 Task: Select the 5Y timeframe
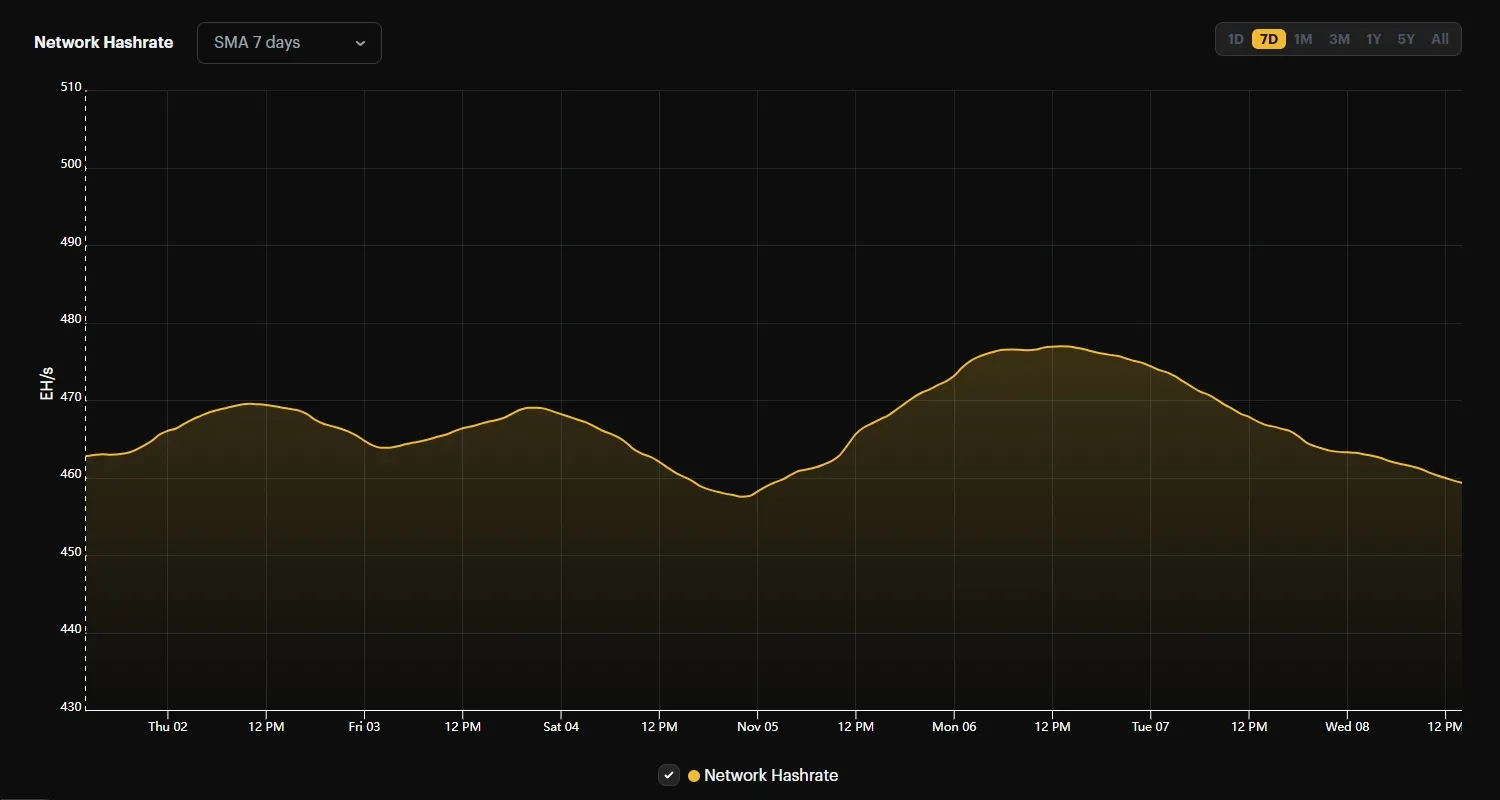(1406, 39)
